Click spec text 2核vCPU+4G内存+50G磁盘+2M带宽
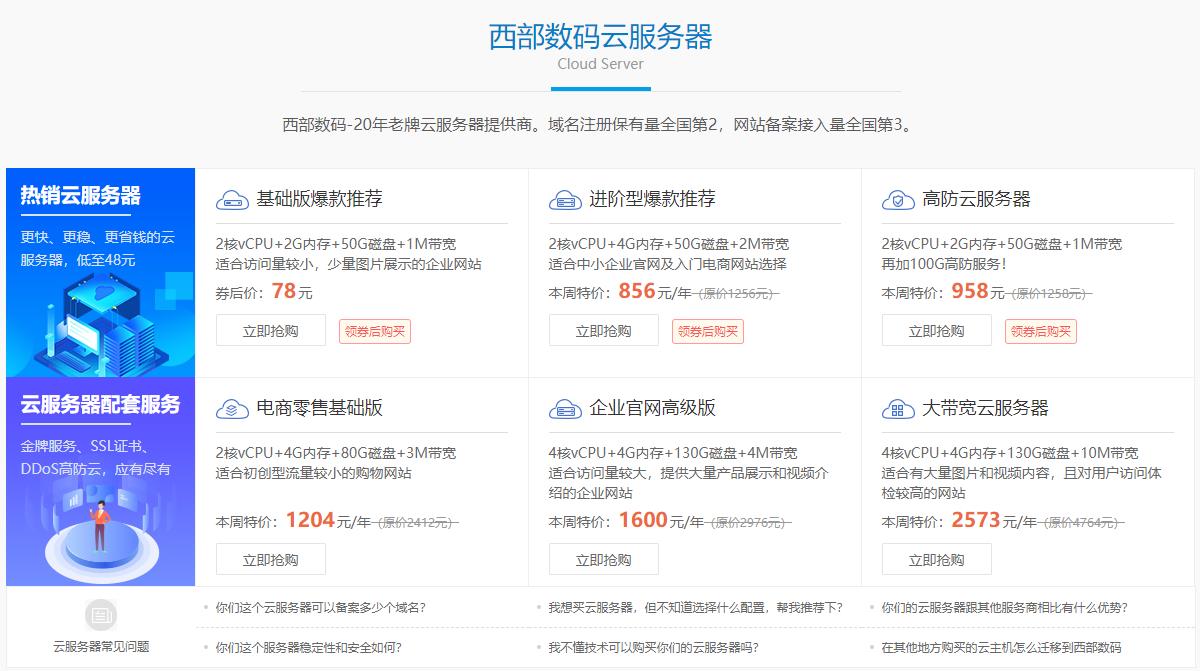 pos(669,244)
